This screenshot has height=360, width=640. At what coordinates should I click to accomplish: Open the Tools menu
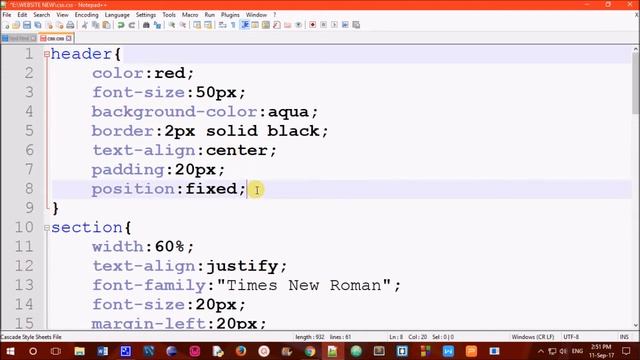pos(169,15)
